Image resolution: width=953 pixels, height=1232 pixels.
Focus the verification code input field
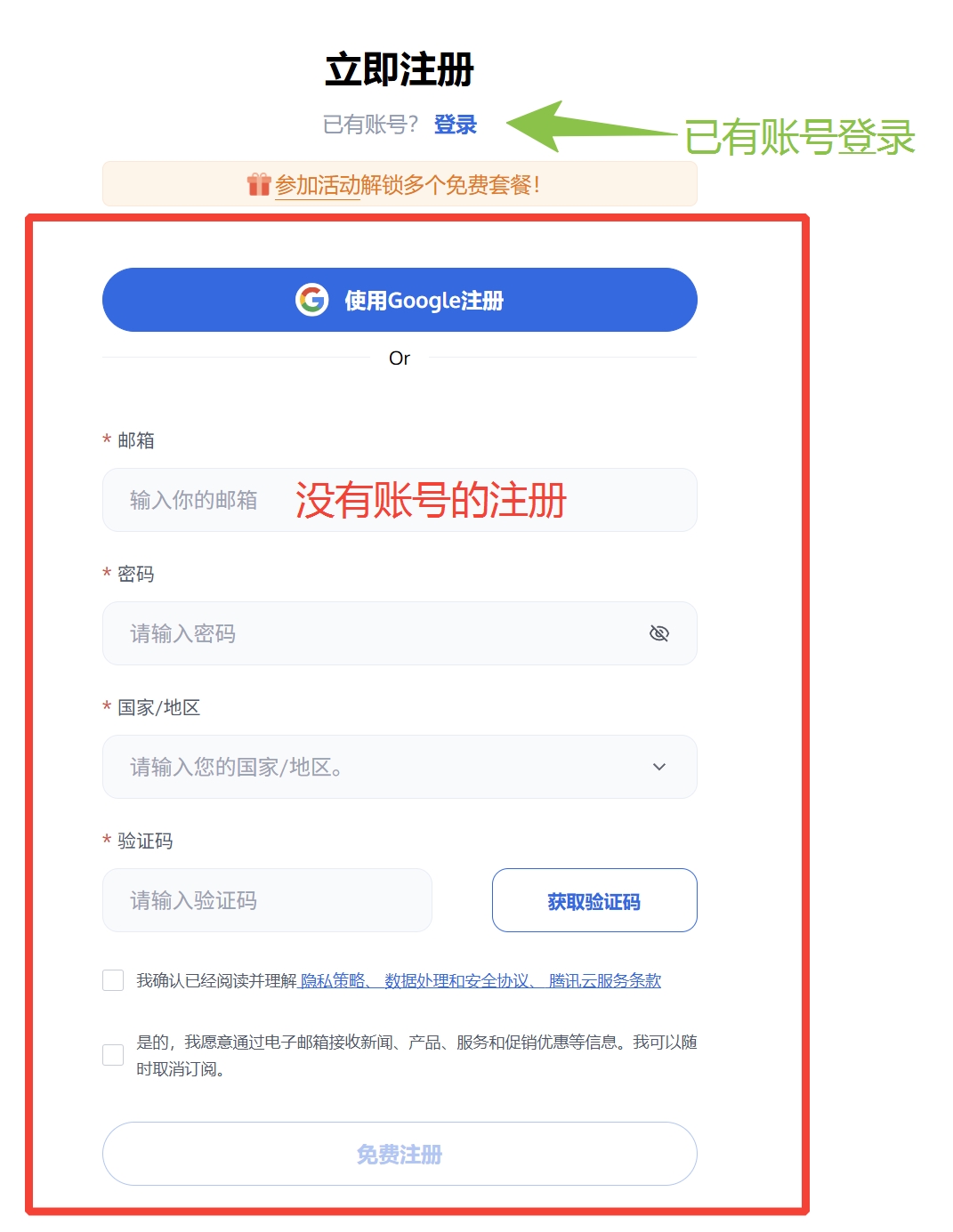pos(267,900)
